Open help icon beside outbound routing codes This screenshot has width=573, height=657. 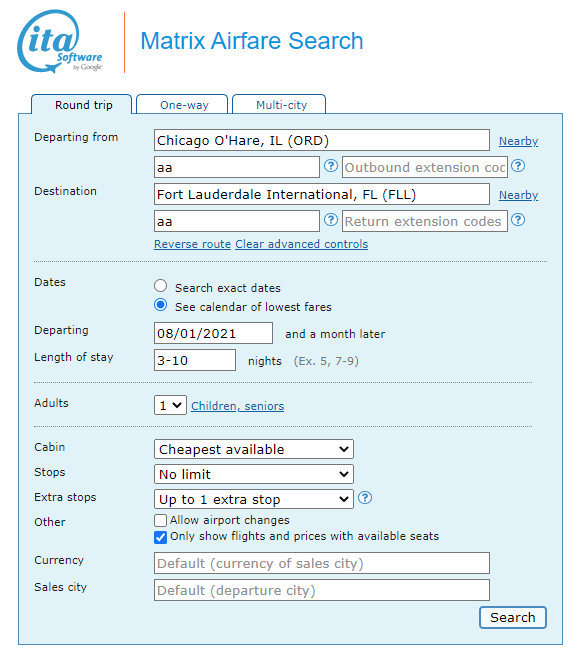[331, 166]
